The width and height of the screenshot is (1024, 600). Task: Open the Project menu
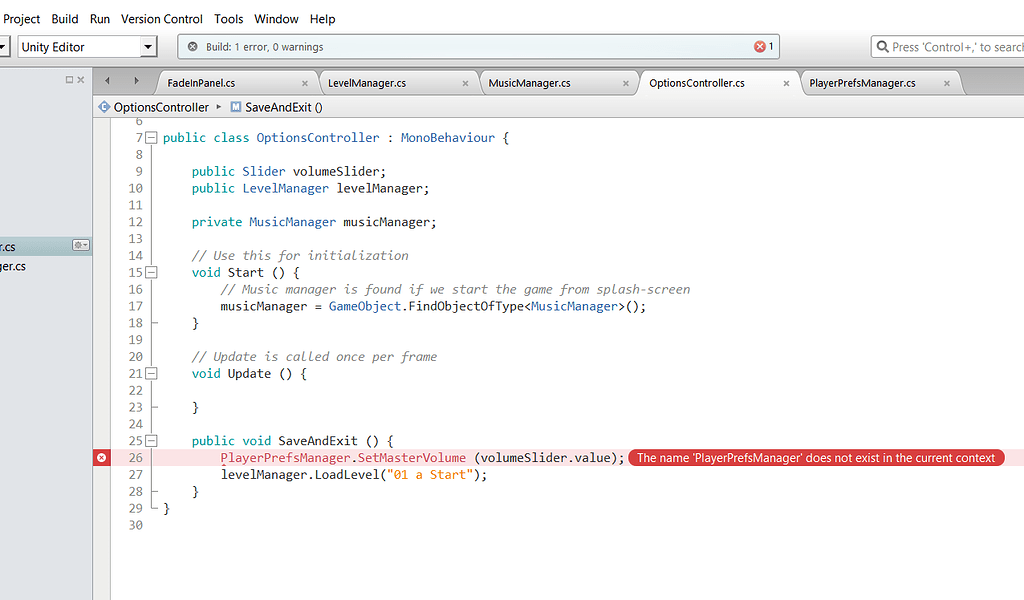click(22, 19)
